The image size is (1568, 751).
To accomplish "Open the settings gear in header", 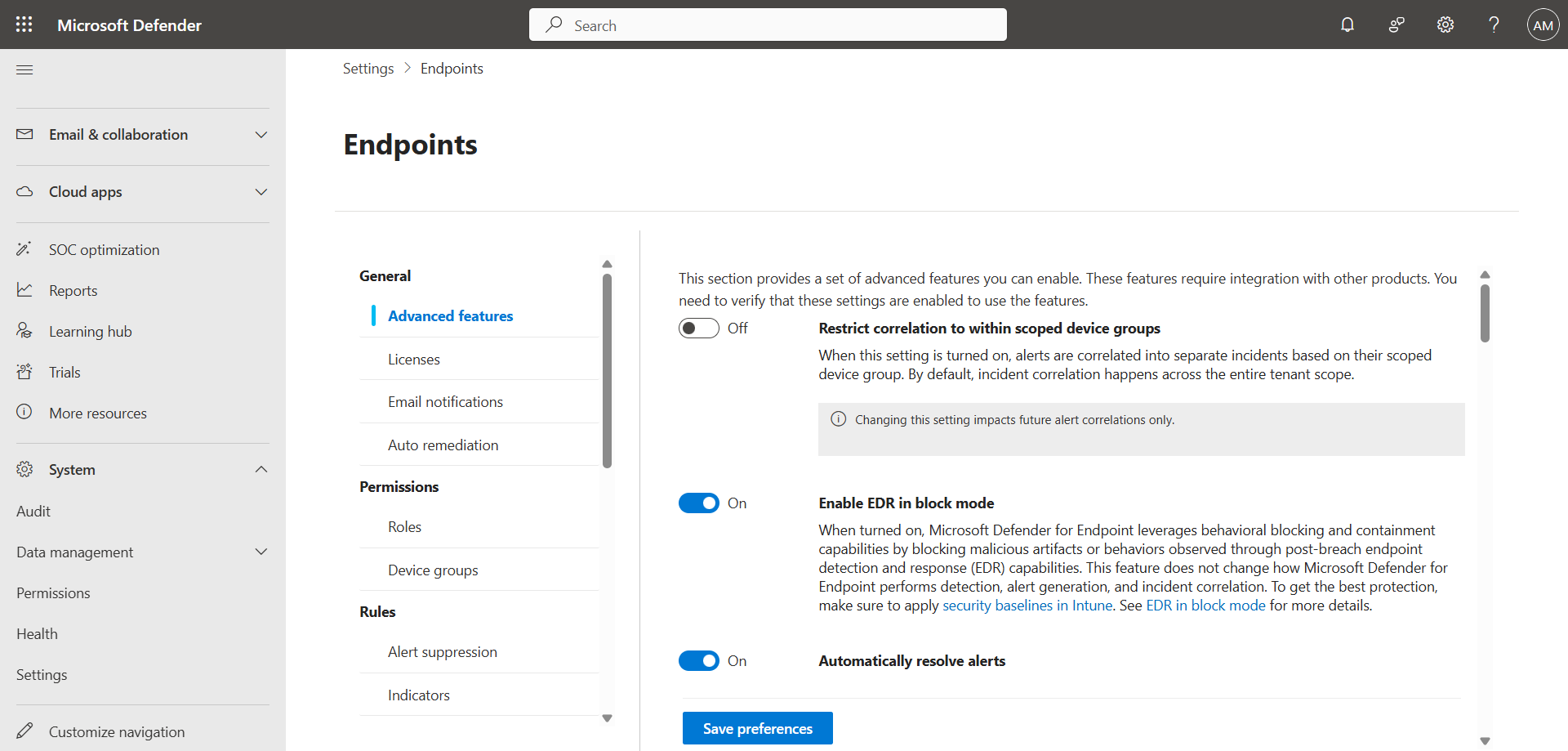I will (1445, 25).
